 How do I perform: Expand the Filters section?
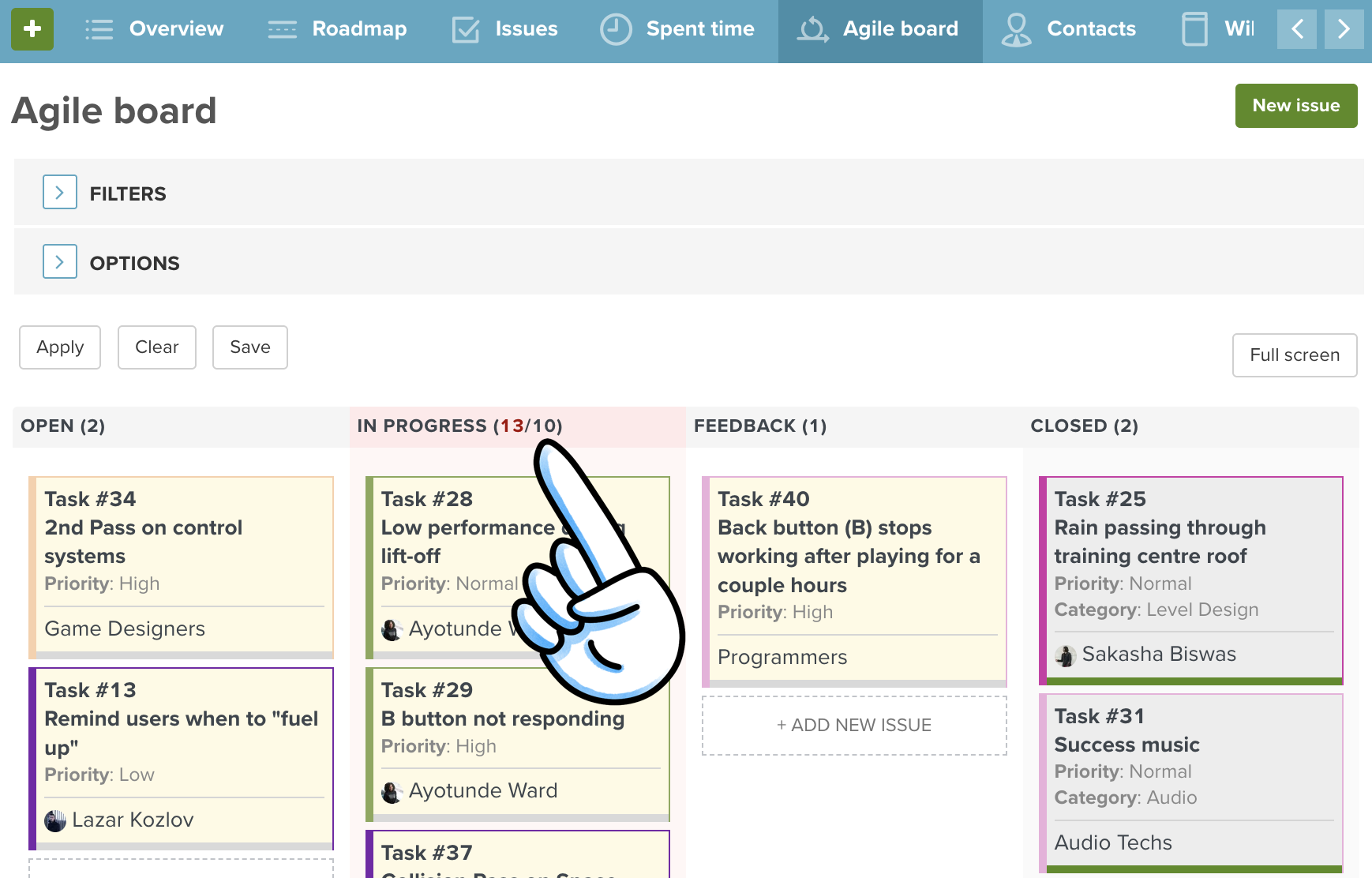(x=60, y=193)
